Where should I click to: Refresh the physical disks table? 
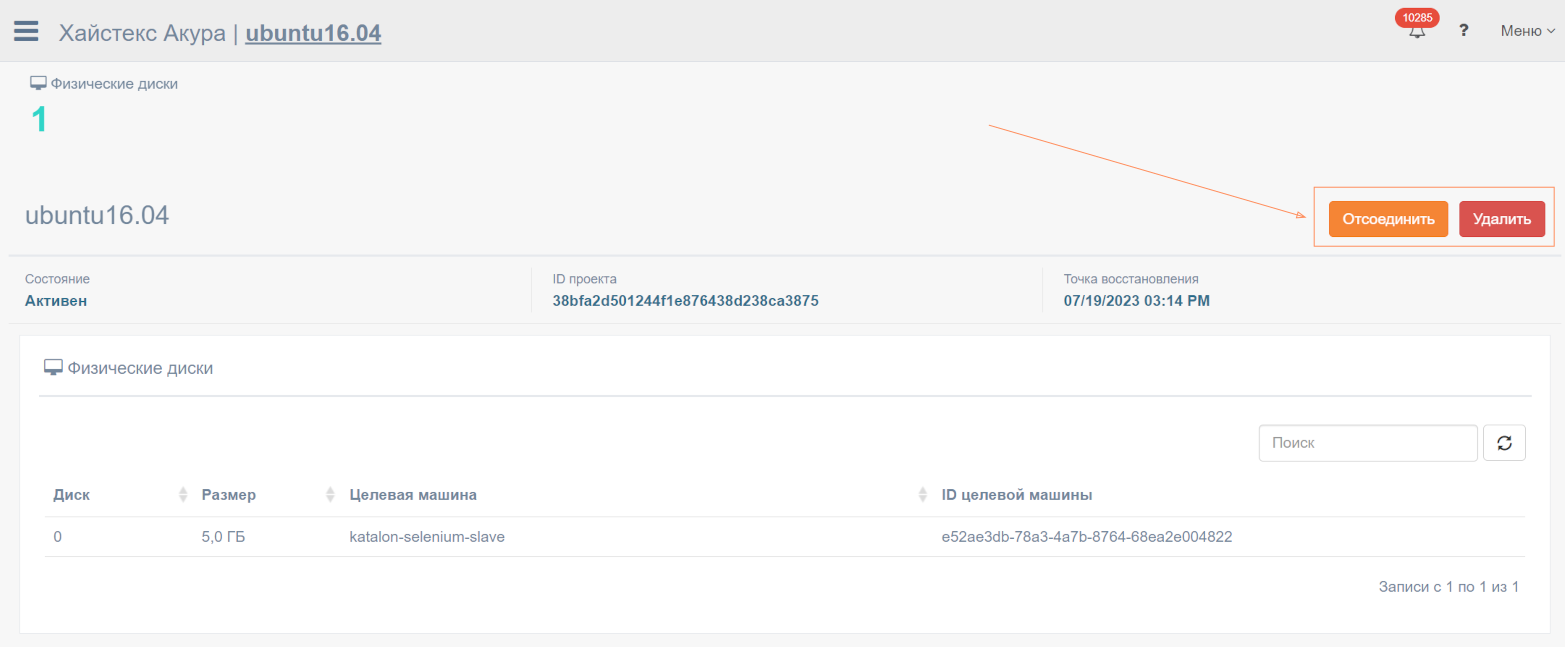(x=1504, y=443)
